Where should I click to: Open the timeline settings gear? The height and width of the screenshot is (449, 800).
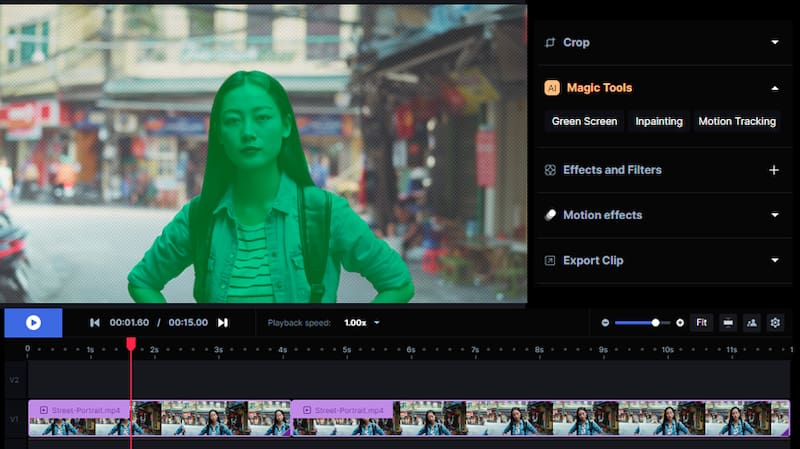click(773, 323)
